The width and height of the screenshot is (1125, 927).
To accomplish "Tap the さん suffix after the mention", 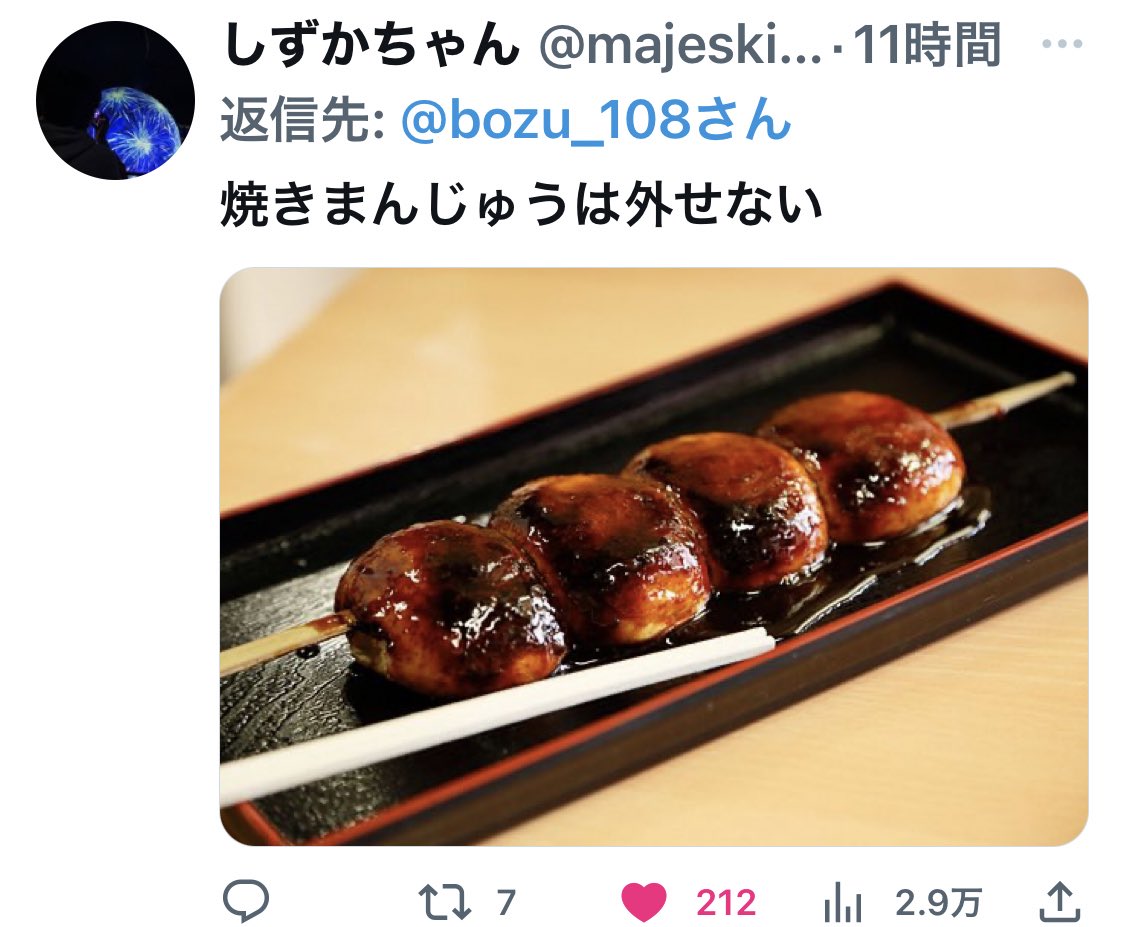I will pyautogui.click(x=742, y=119).
